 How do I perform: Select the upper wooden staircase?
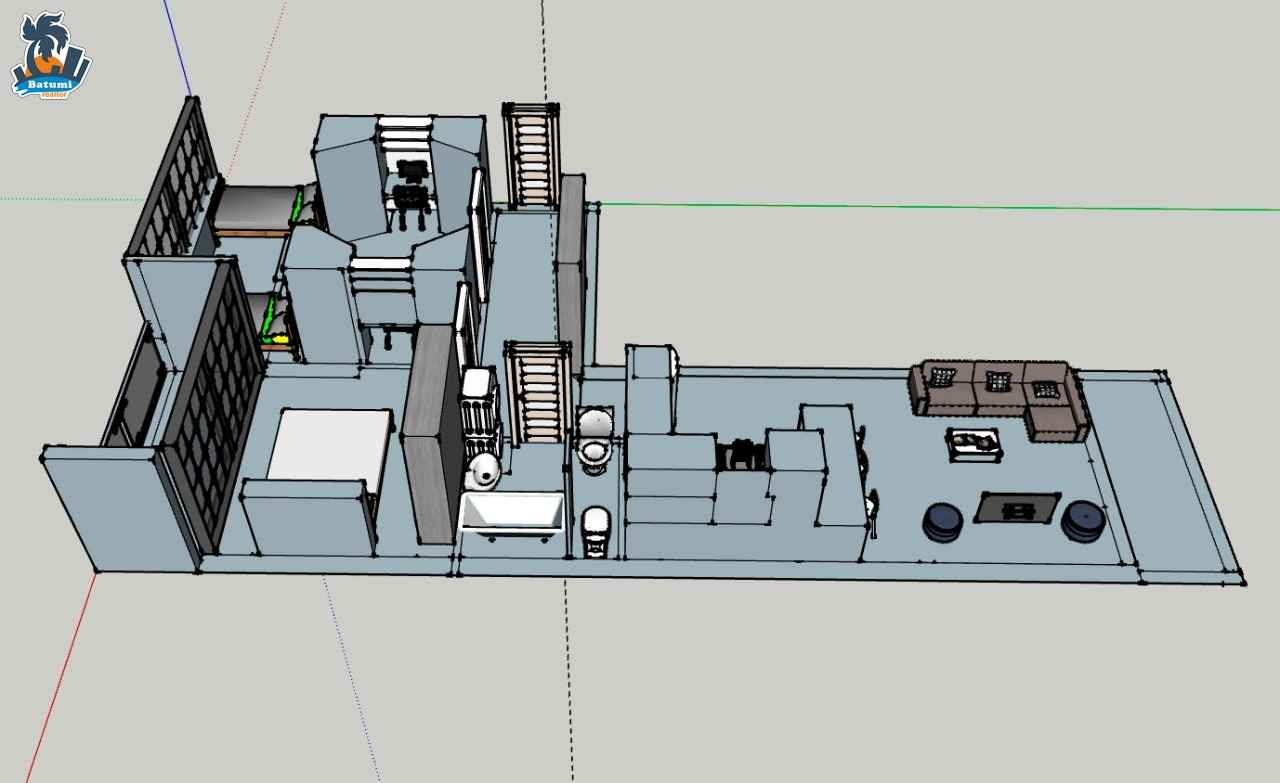(x=530, y=155)
